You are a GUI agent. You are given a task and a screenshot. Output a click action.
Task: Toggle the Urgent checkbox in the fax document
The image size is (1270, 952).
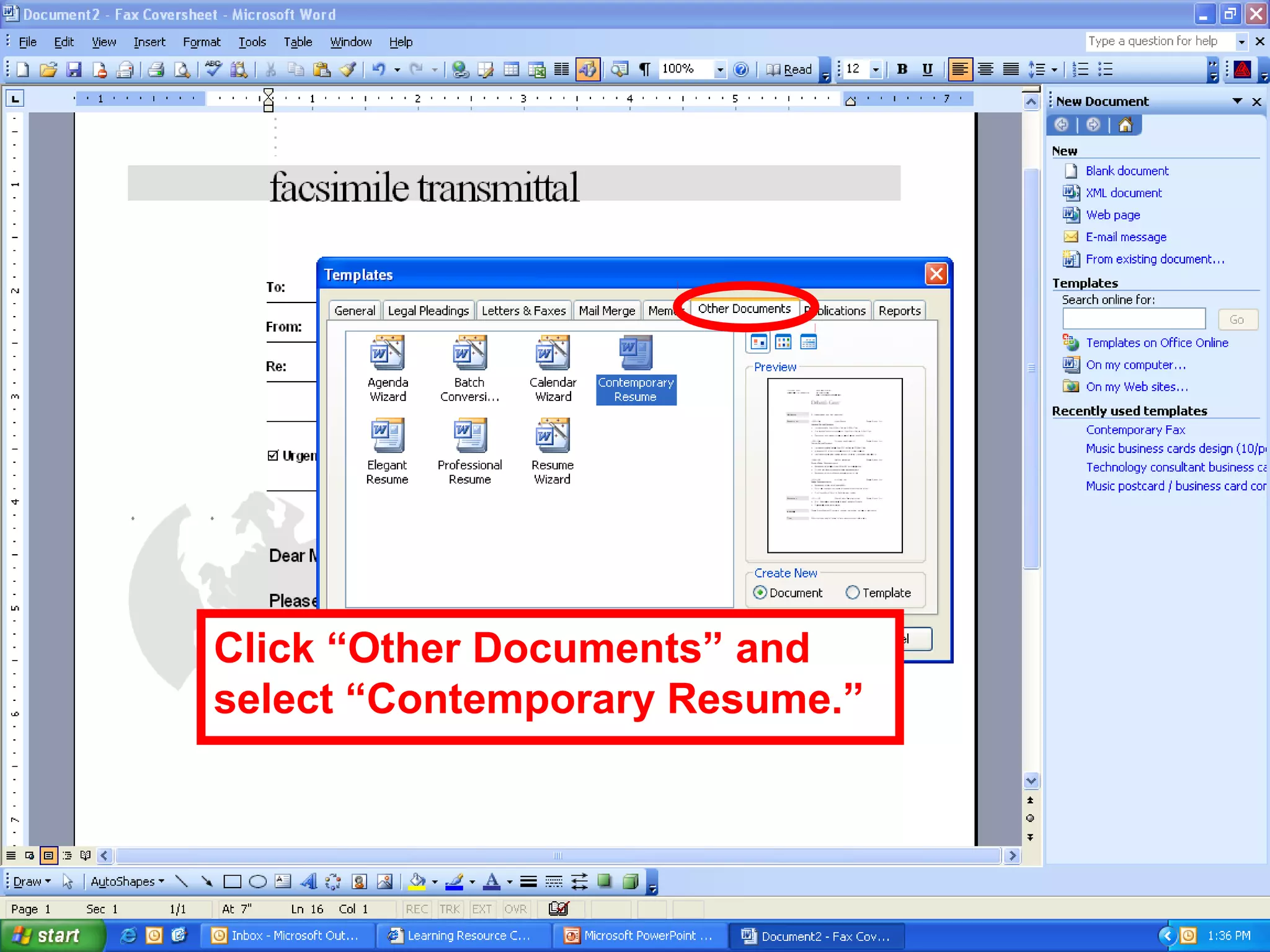tap(273, 456)
